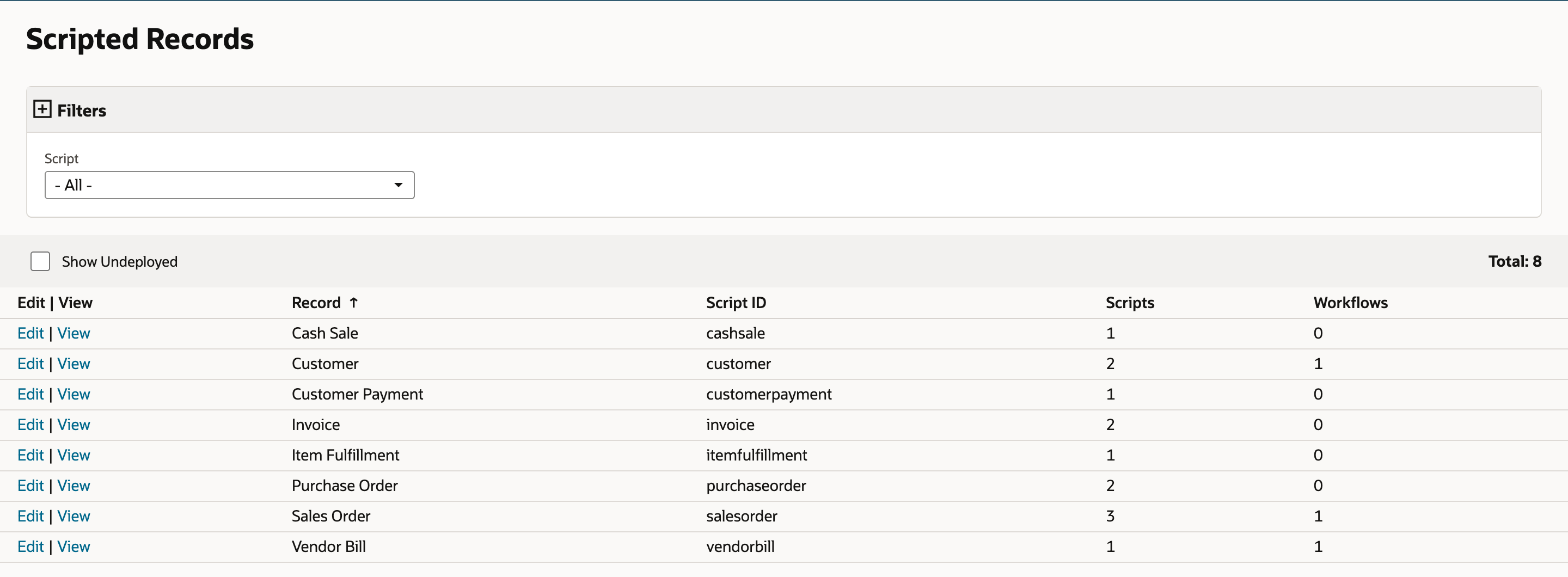Sort by the Script ID column header
The width and height of the screenshot is (1568, 577).
click(736, 303)
